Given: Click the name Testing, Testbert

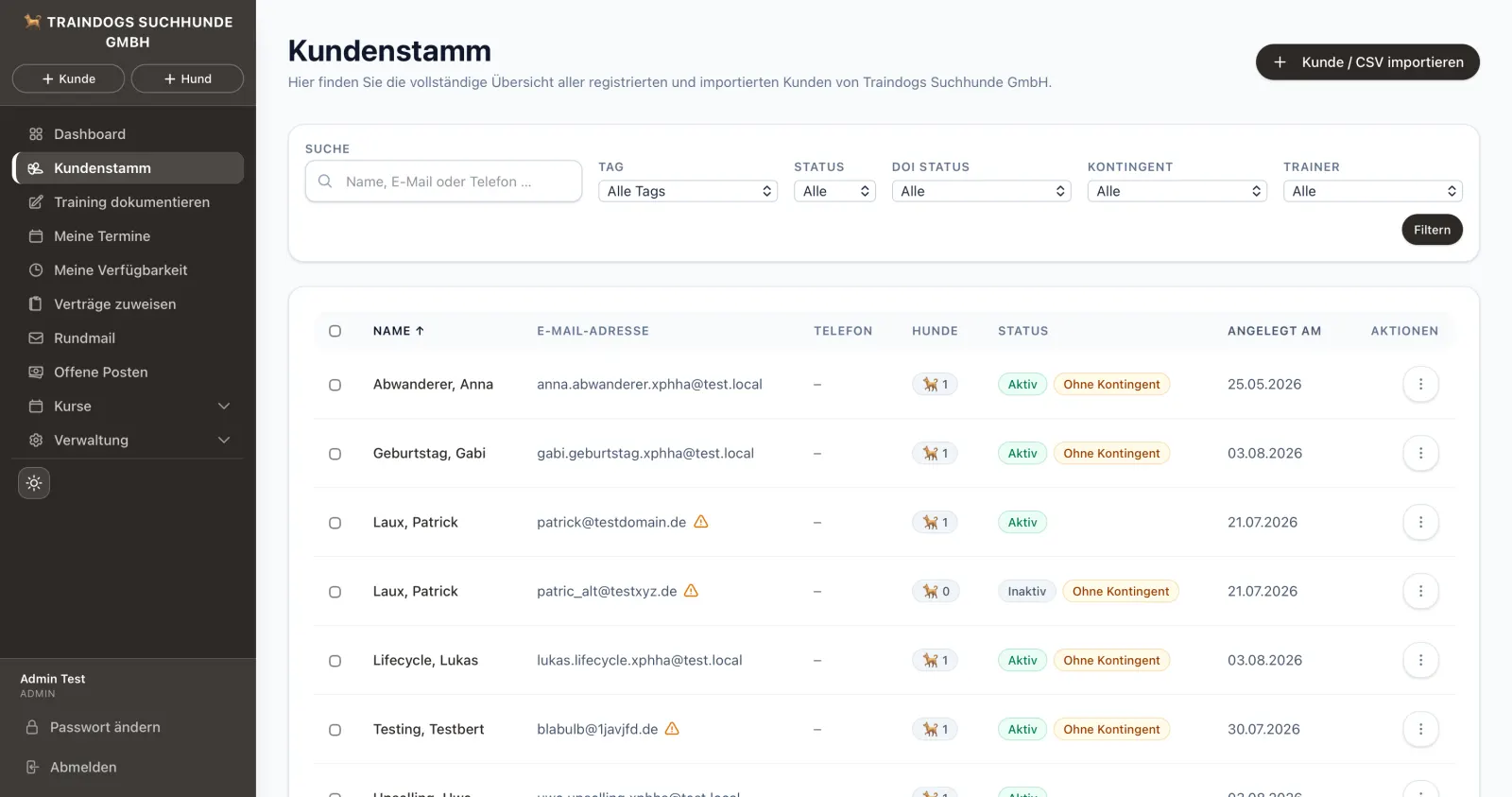Looking at the screenshot, I should pyautogui.click(x=428, y=729).
